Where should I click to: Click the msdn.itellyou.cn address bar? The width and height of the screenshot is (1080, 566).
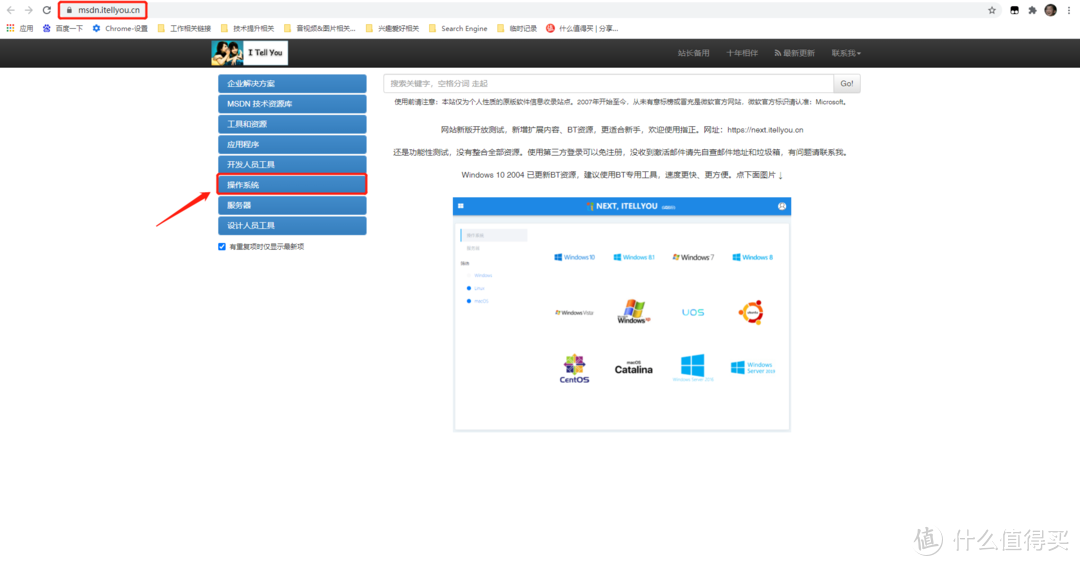[108, 10]
